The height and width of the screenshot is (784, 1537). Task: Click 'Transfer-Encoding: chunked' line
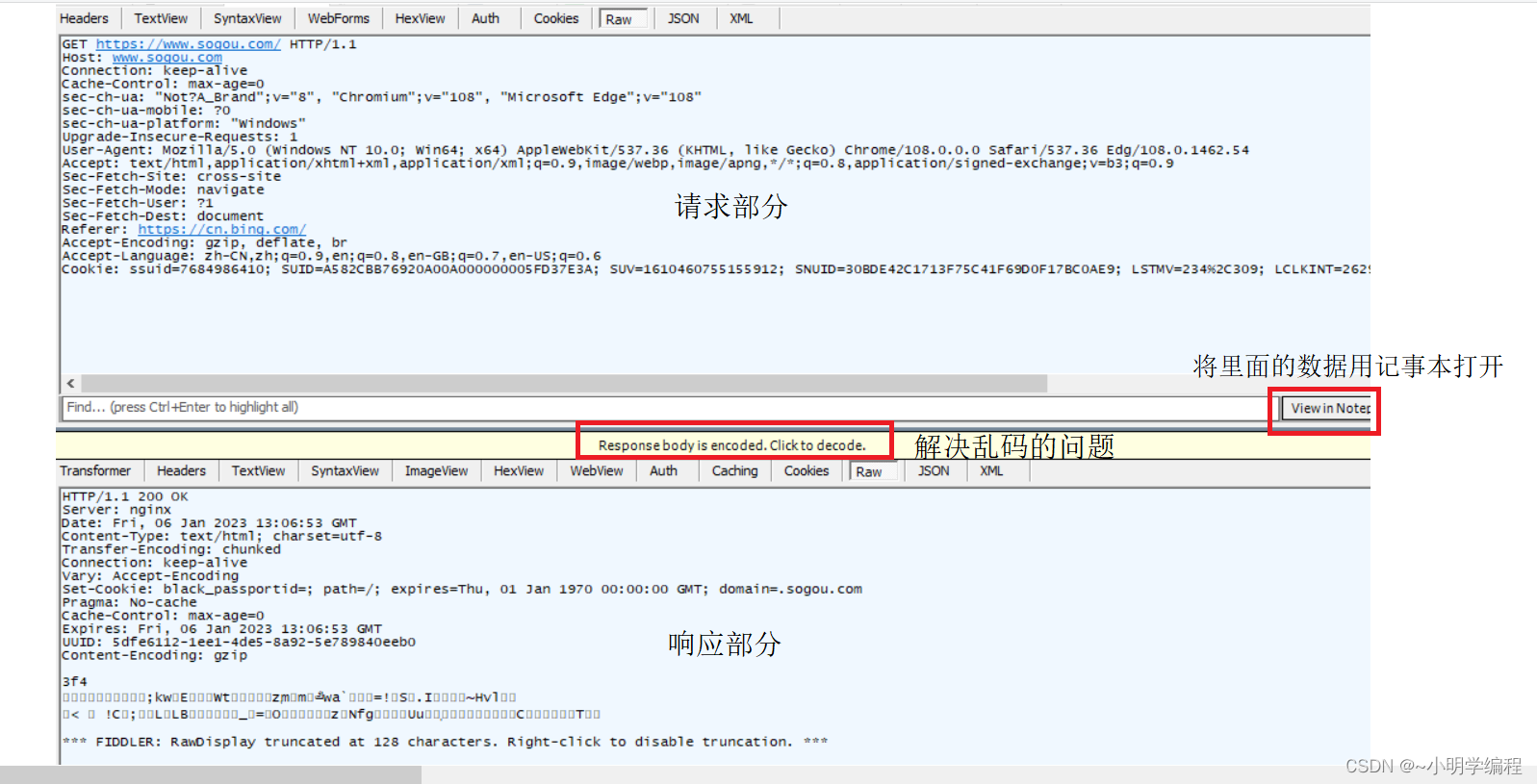coord(171,550)
